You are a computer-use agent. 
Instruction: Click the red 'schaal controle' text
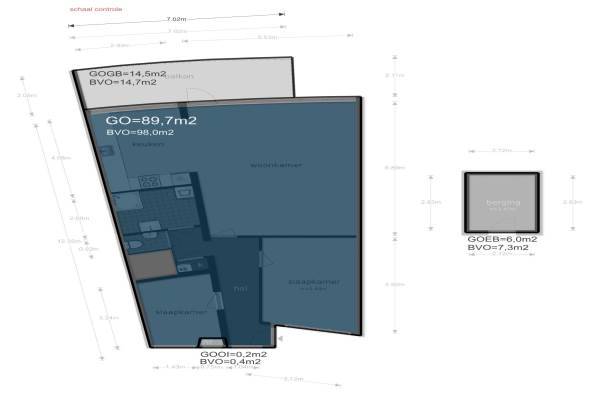[96, 8]
